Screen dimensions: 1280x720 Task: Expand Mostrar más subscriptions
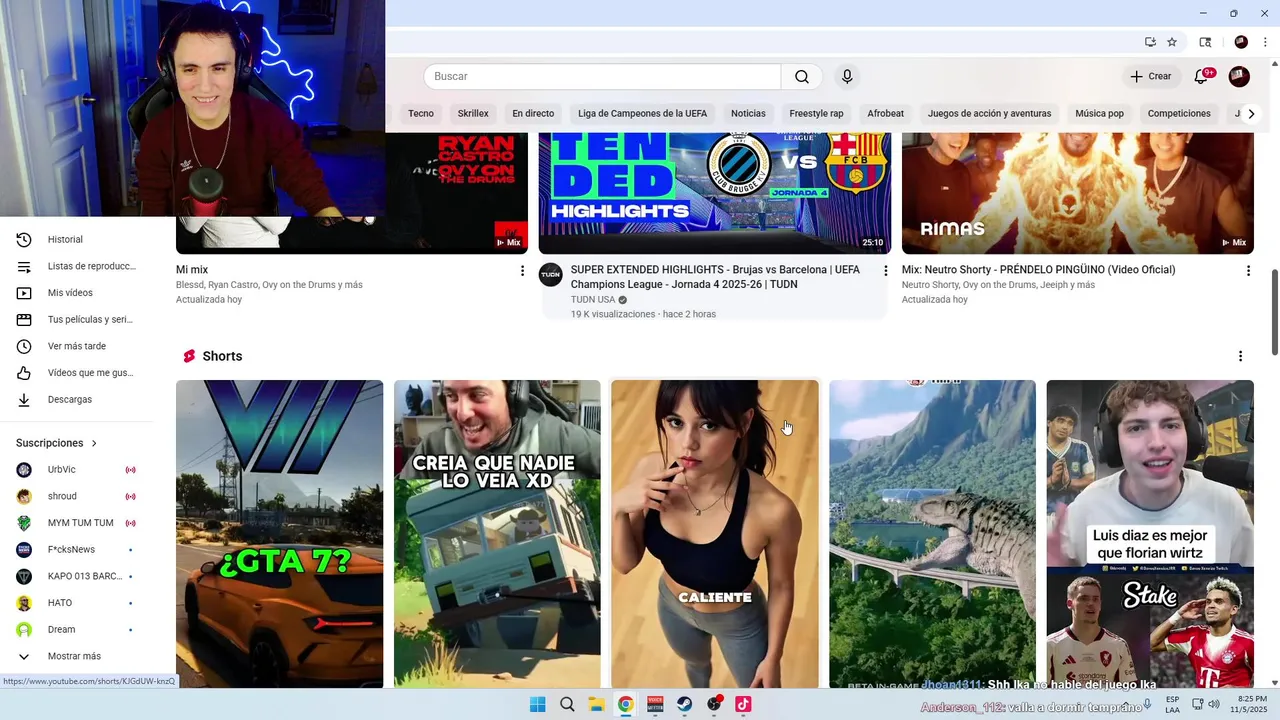[76, 657]
